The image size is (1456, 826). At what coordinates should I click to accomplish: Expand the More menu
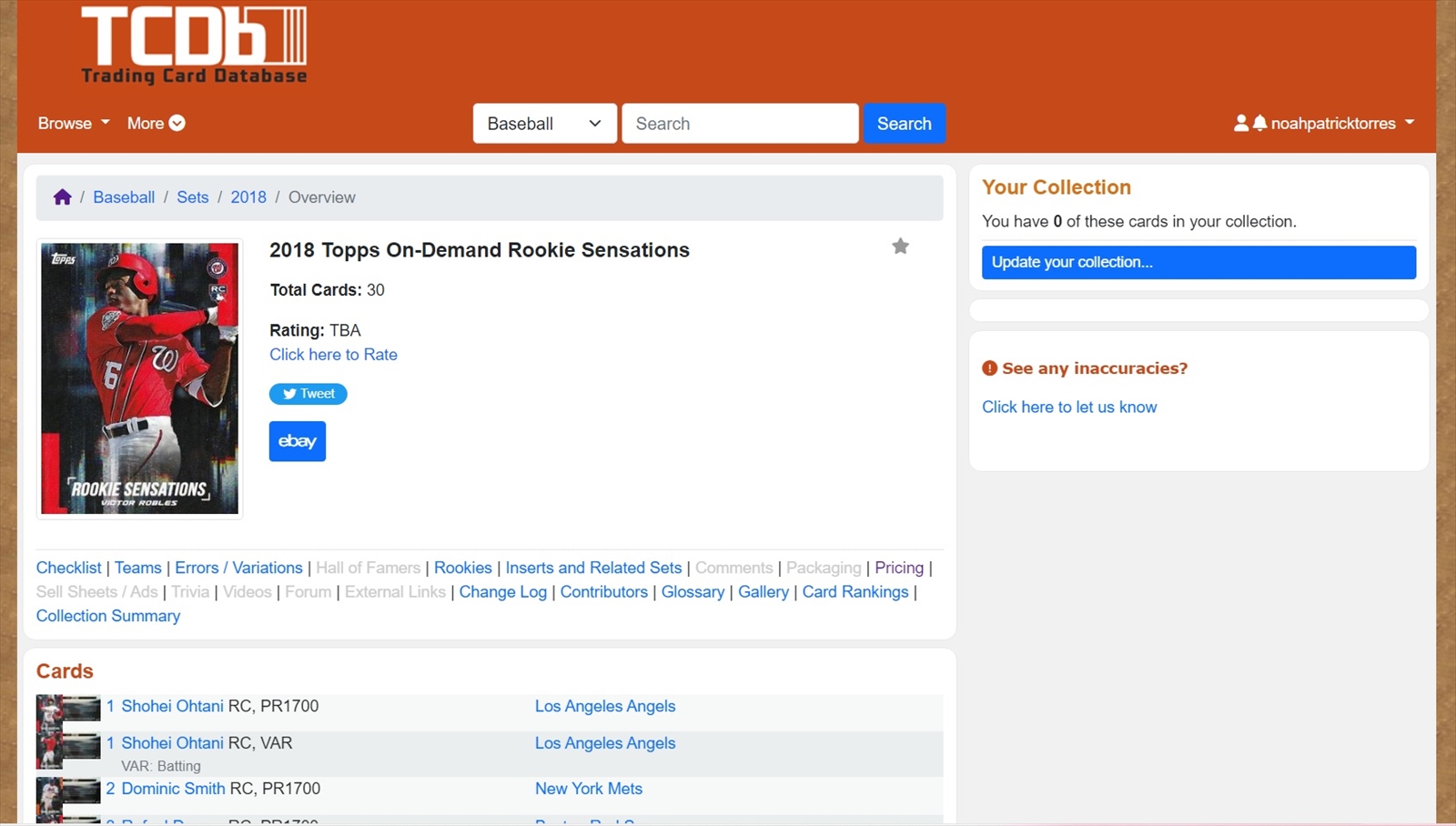(157, 123)
